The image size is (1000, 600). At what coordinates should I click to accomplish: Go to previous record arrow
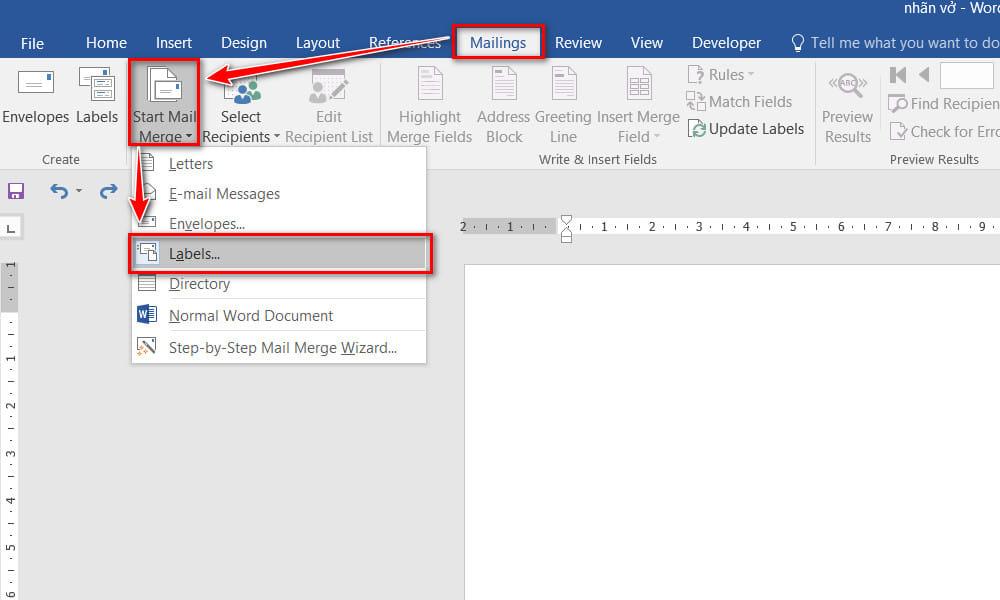pyautogui.click(x=924, y=75)
